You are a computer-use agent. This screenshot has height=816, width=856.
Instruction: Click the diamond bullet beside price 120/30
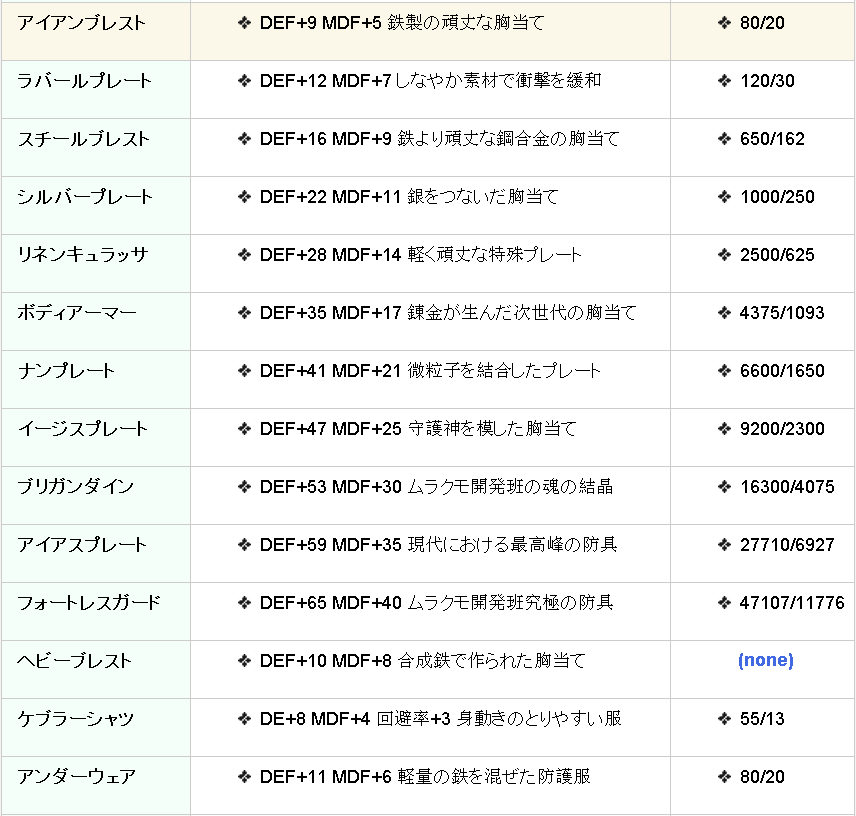(724, 81)
